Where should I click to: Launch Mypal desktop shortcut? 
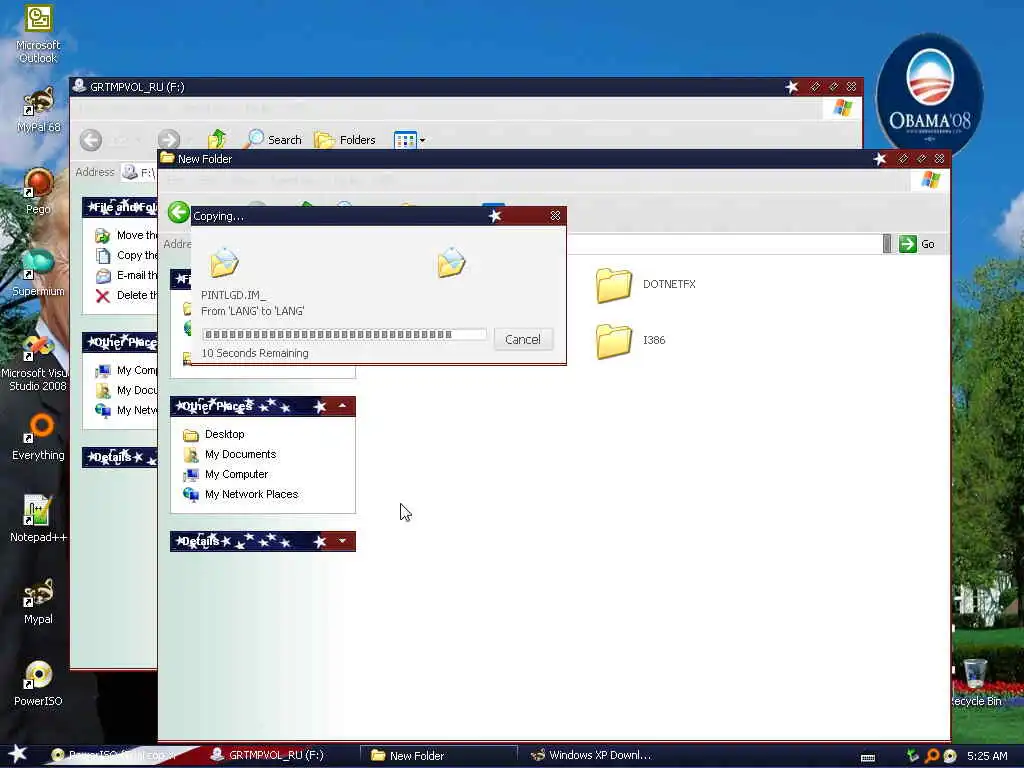pyautogui.click(x=38, y=601)
